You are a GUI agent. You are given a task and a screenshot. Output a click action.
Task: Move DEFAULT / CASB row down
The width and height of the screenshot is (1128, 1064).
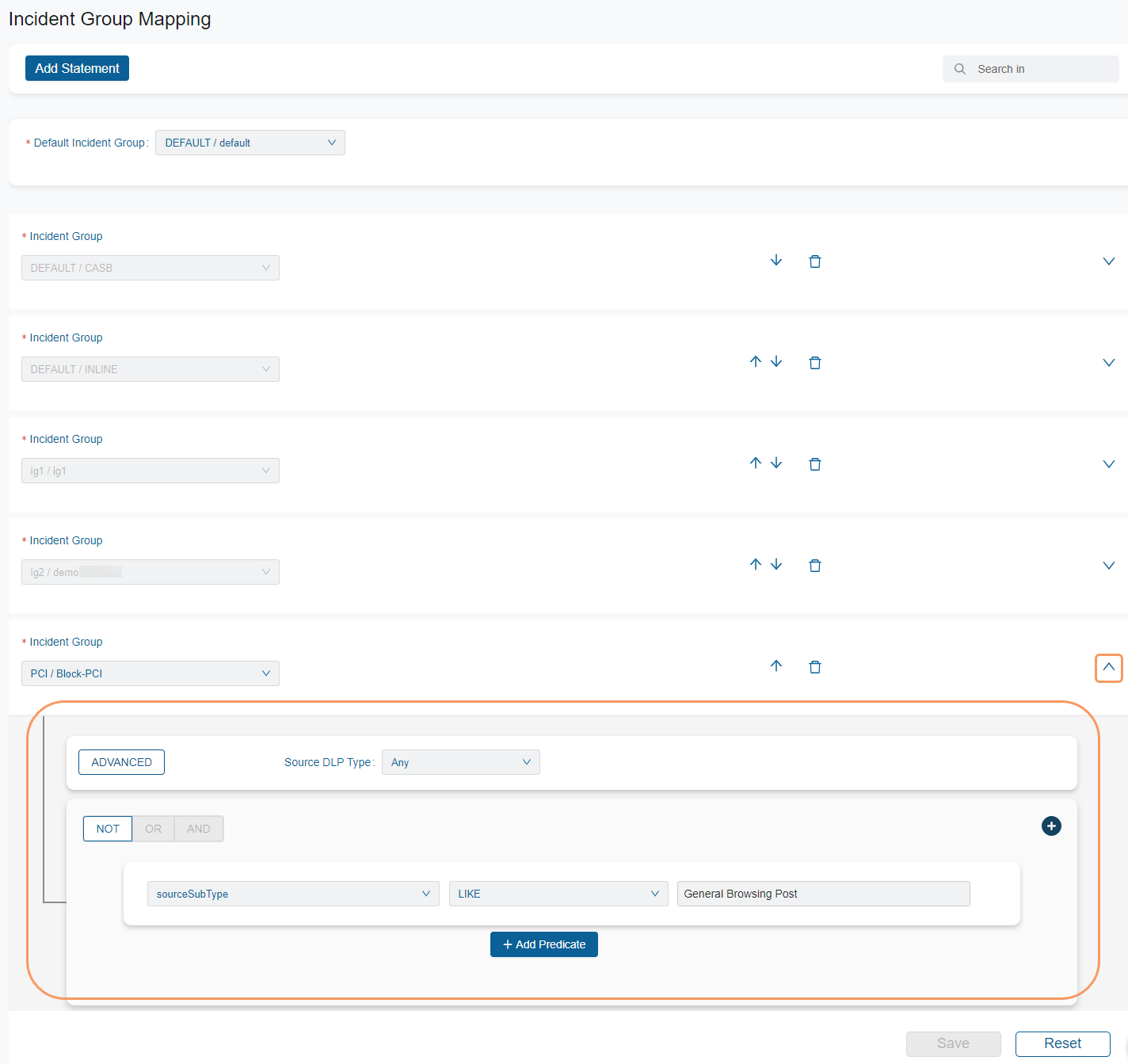click(776, 261)
